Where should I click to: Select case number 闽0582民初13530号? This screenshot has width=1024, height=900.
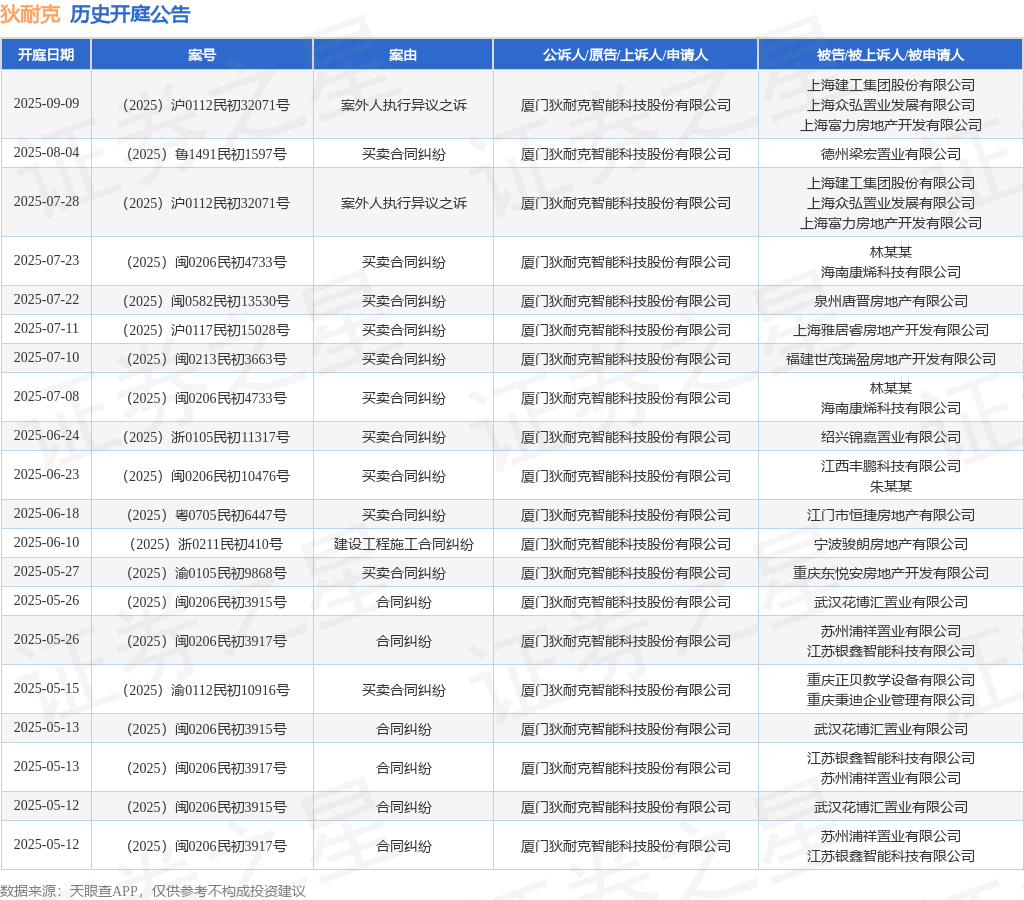tap(206, 301)
